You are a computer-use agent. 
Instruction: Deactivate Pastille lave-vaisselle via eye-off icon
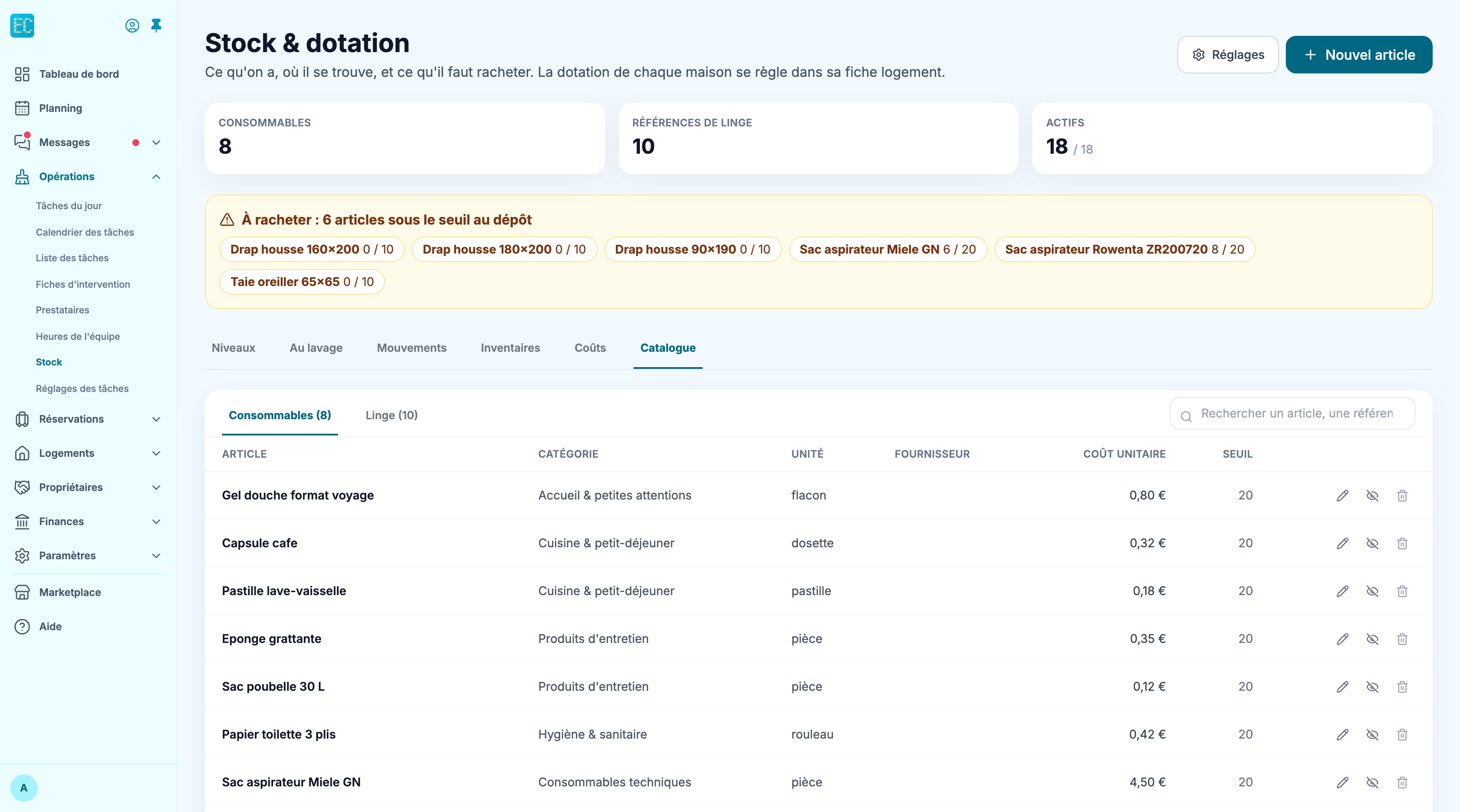(x=1372, y=591)
